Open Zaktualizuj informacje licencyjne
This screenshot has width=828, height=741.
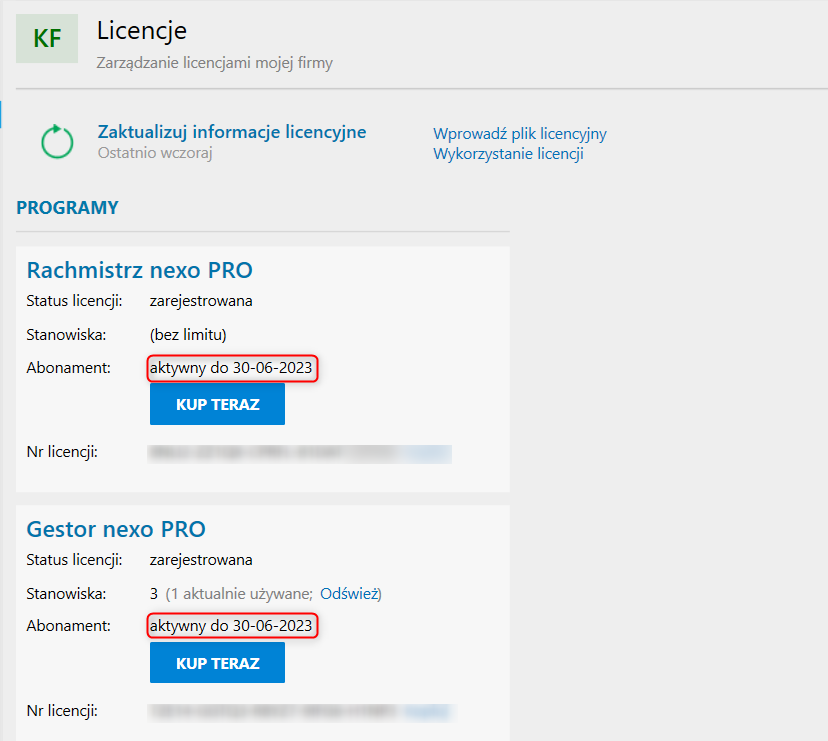tap(232, 132)
